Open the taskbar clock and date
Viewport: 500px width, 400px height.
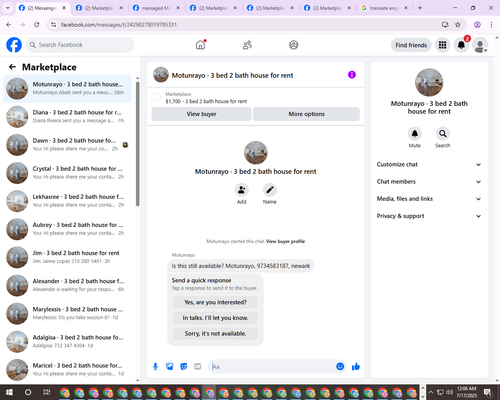click(x=467, y=392)
